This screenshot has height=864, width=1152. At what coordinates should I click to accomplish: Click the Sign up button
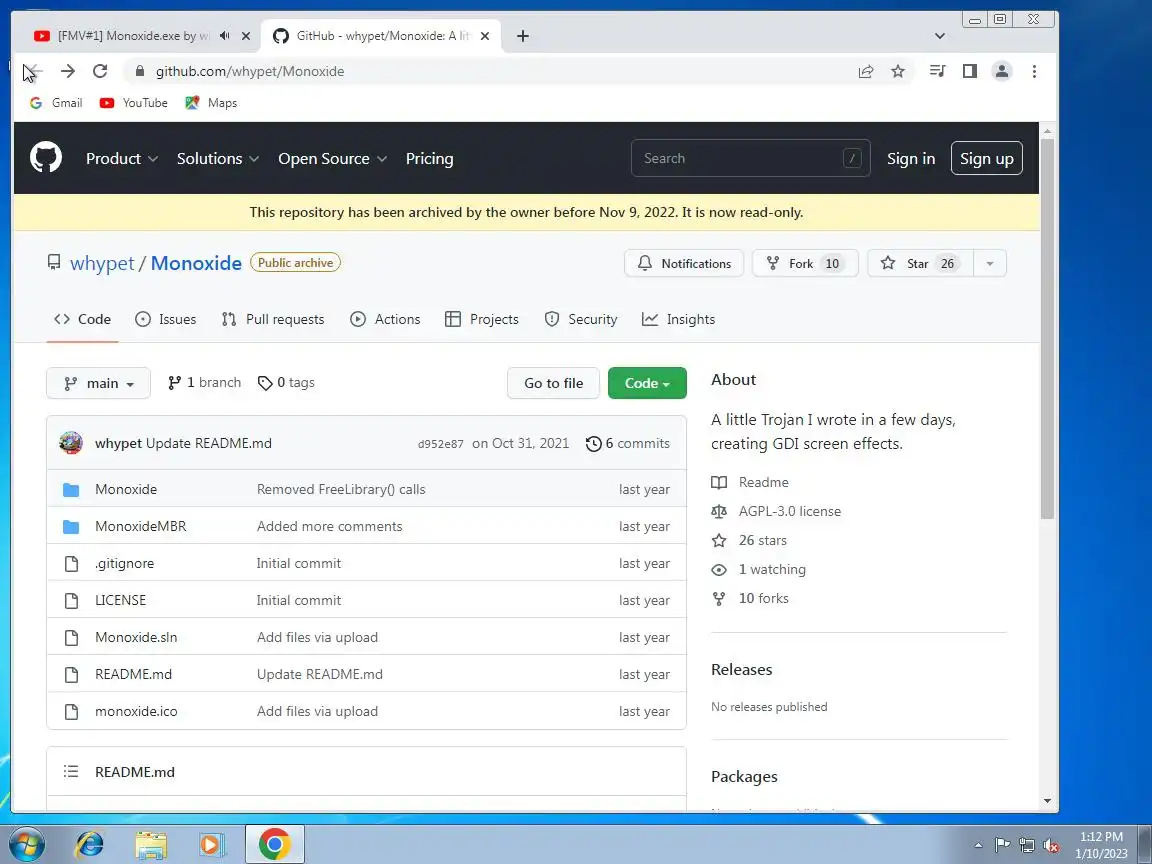point(986,159)
